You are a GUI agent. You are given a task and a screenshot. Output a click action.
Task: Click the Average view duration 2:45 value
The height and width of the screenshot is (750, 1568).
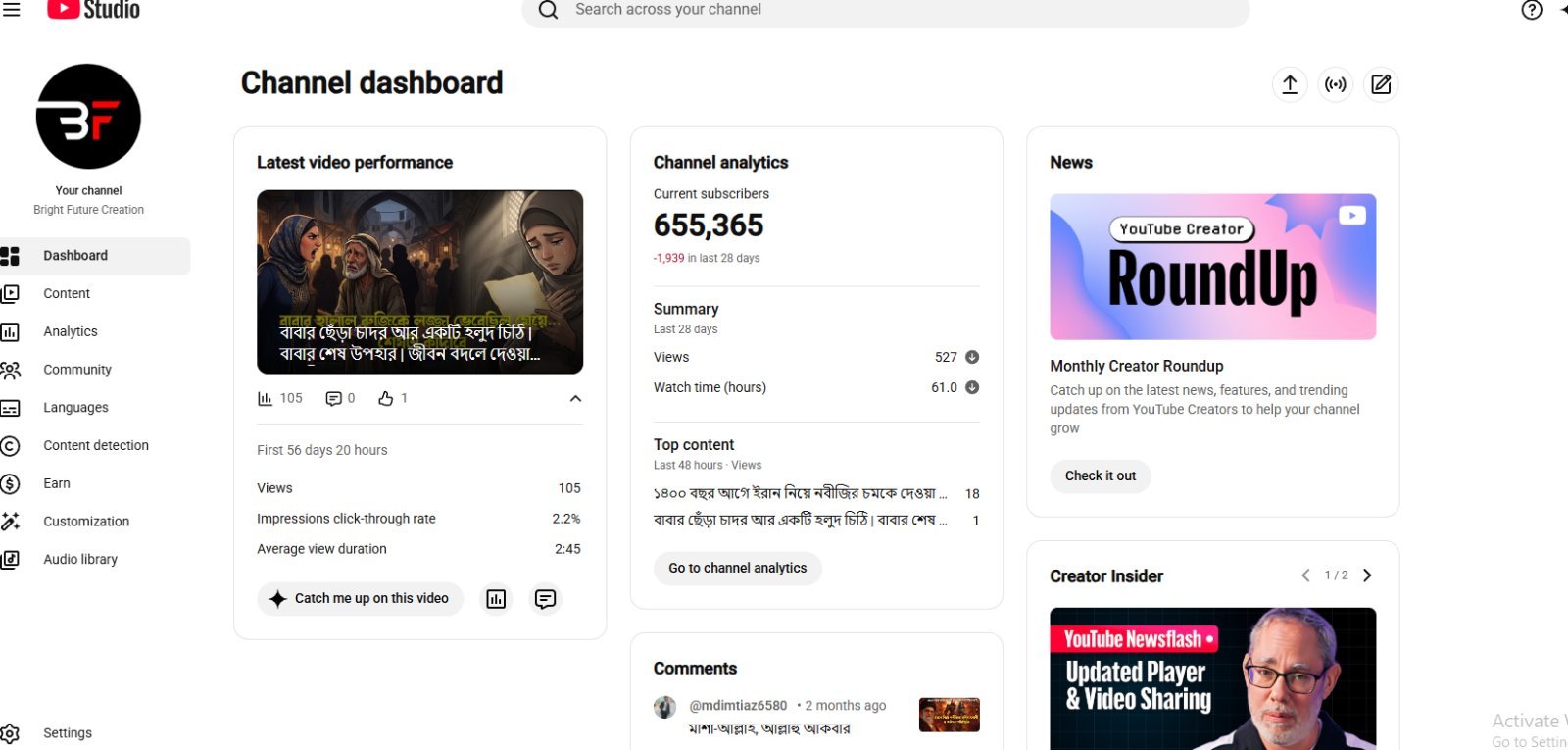pyautogui.click(x=567, y=549)
